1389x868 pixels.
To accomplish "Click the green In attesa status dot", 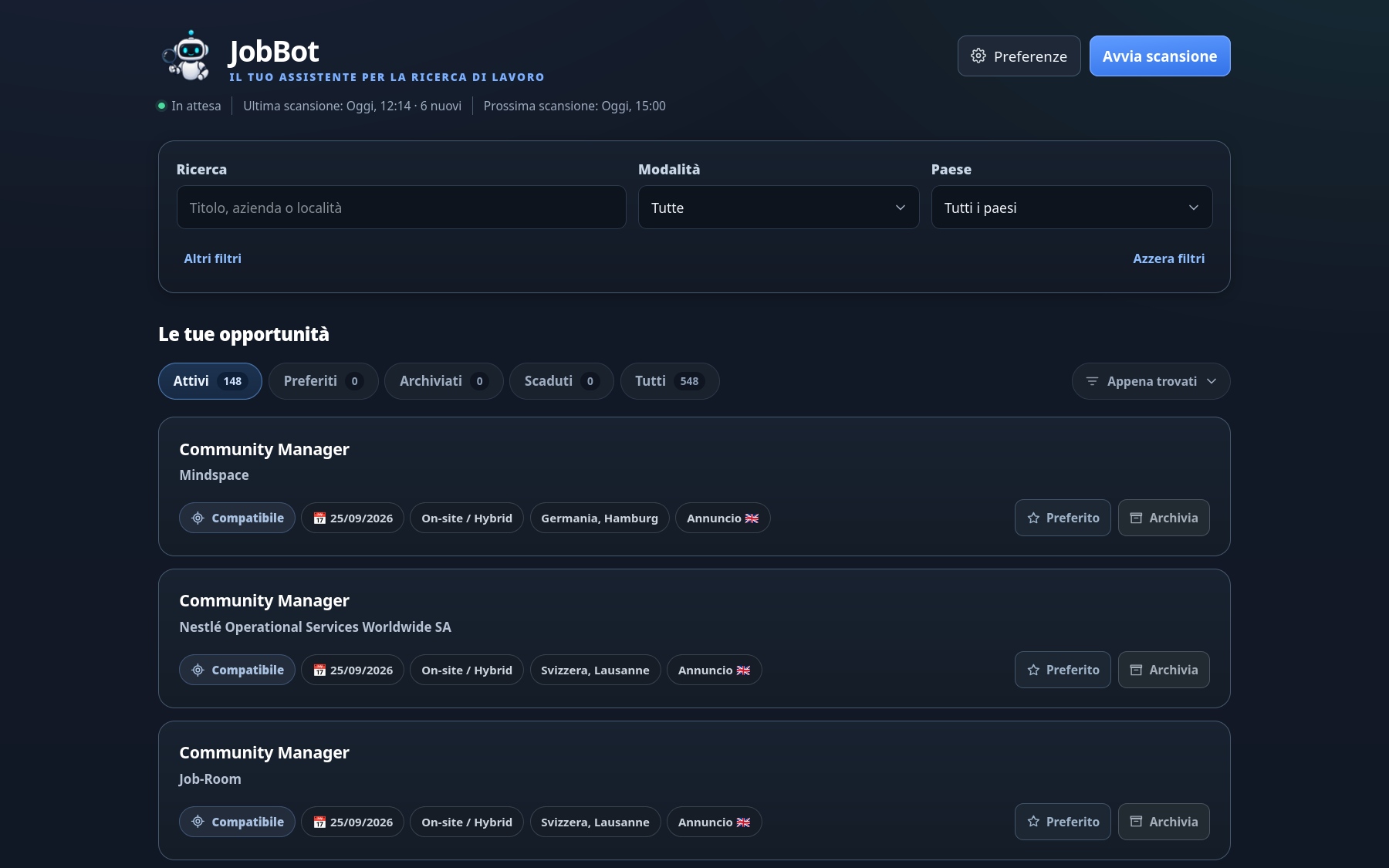I will pyautogui.click(x=161, y=106).
